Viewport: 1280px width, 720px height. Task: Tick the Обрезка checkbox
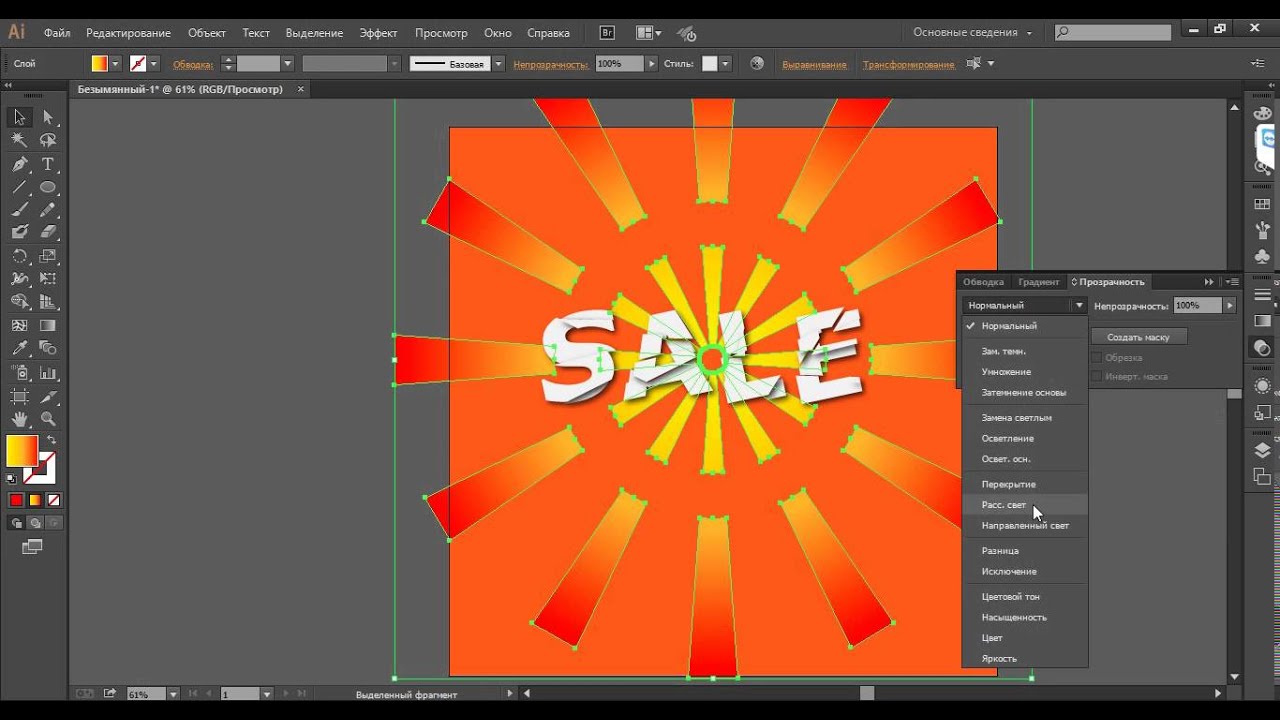[1097, 357]
